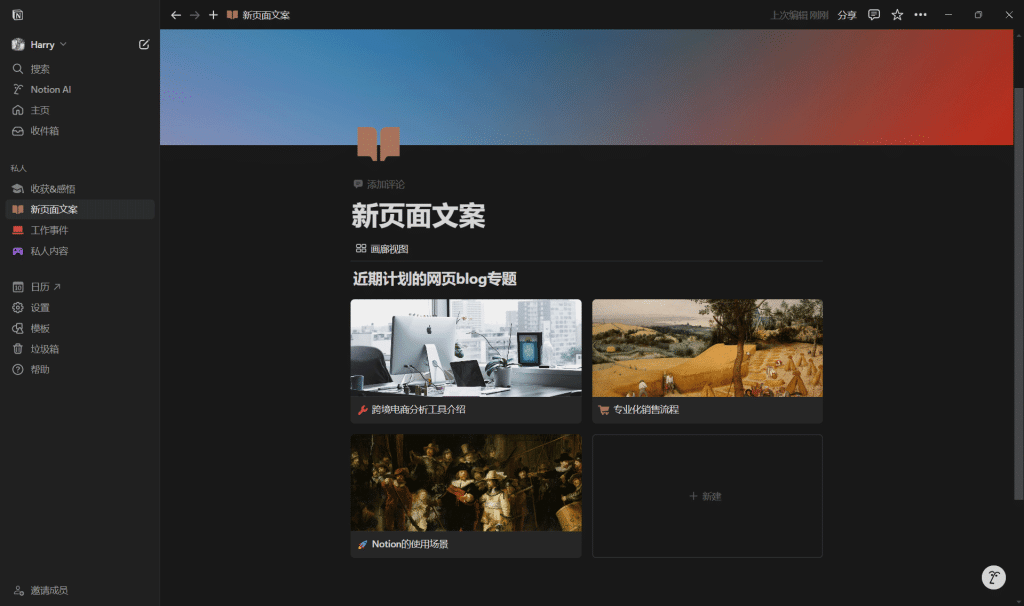1024x606 pixels.
Task: Open the 跨境电商分析工具介绍 card thumbnail
Action: tap(466, 348)
